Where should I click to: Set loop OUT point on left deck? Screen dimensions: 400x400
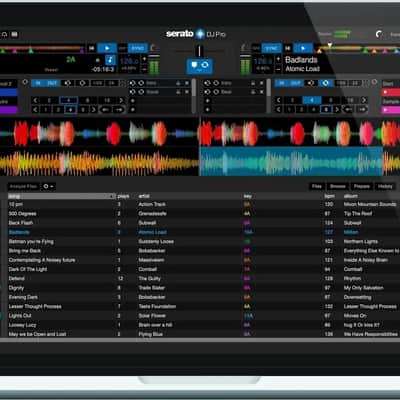(x=52, y=83)
